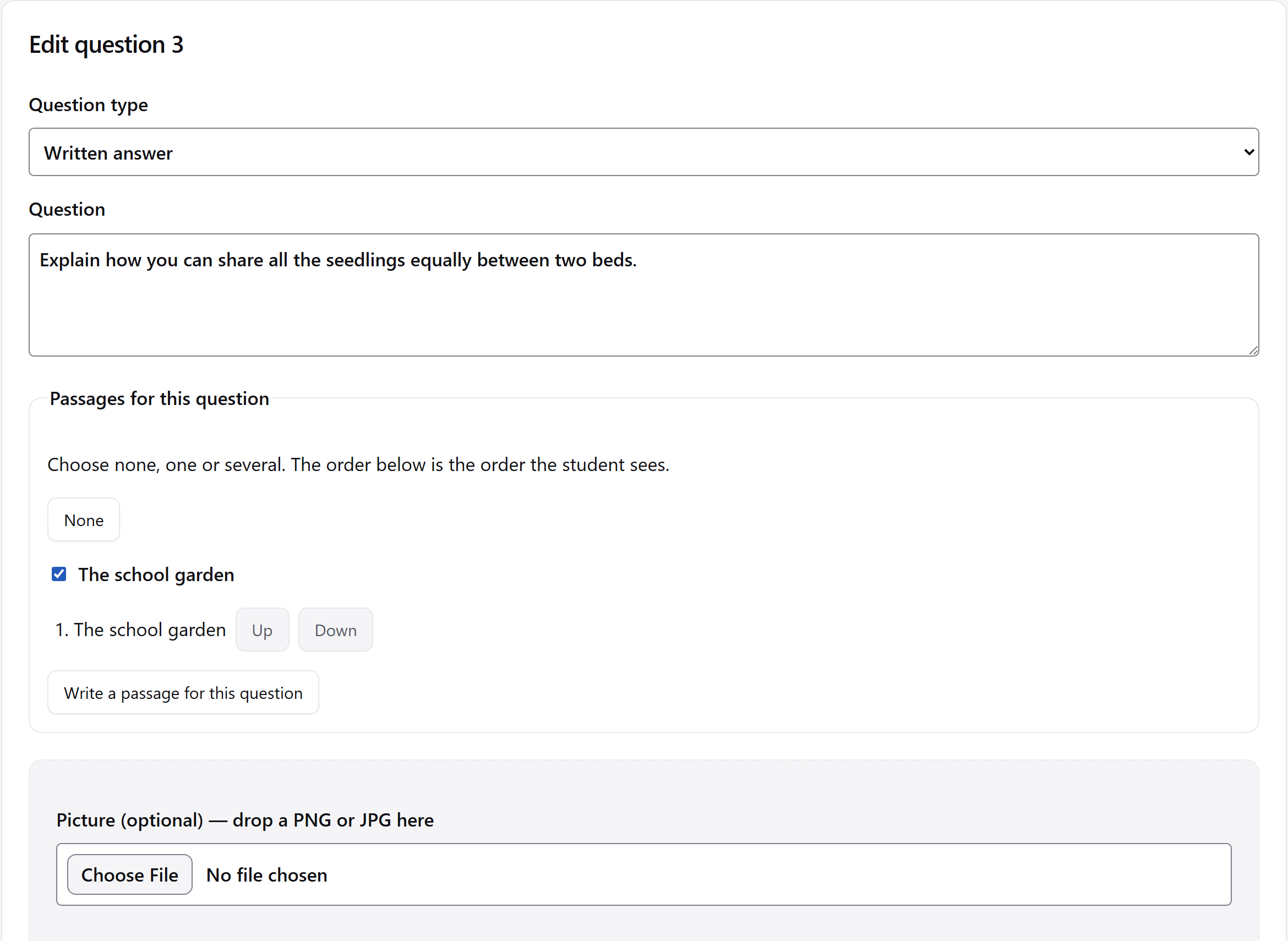This screenshot has height=941, width=1288.
Task: Open the Question type dropdown
Action: [x=643, y=152]
